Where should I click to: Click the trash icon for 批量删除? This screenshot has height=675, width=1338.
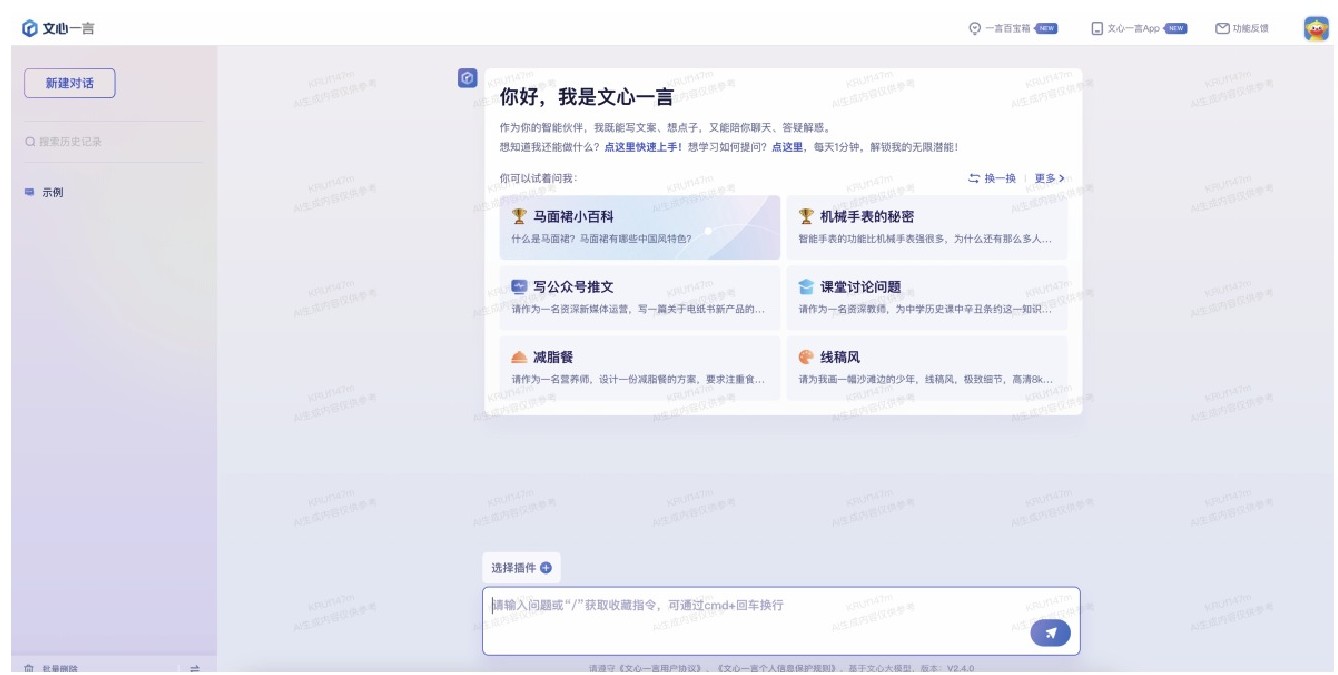pyautogui.click(x=29, y=669)
